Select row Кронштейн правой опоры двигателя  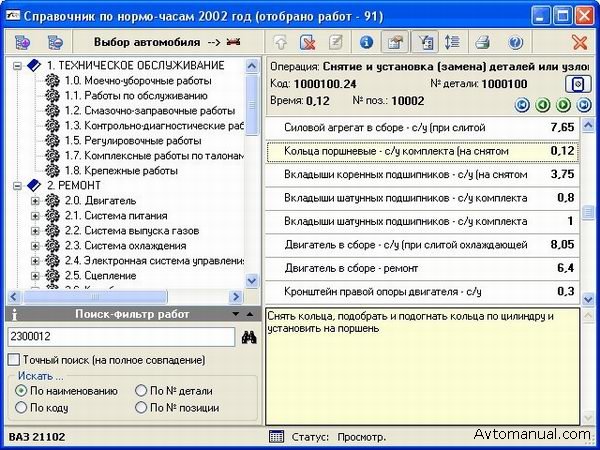(422, 292)
